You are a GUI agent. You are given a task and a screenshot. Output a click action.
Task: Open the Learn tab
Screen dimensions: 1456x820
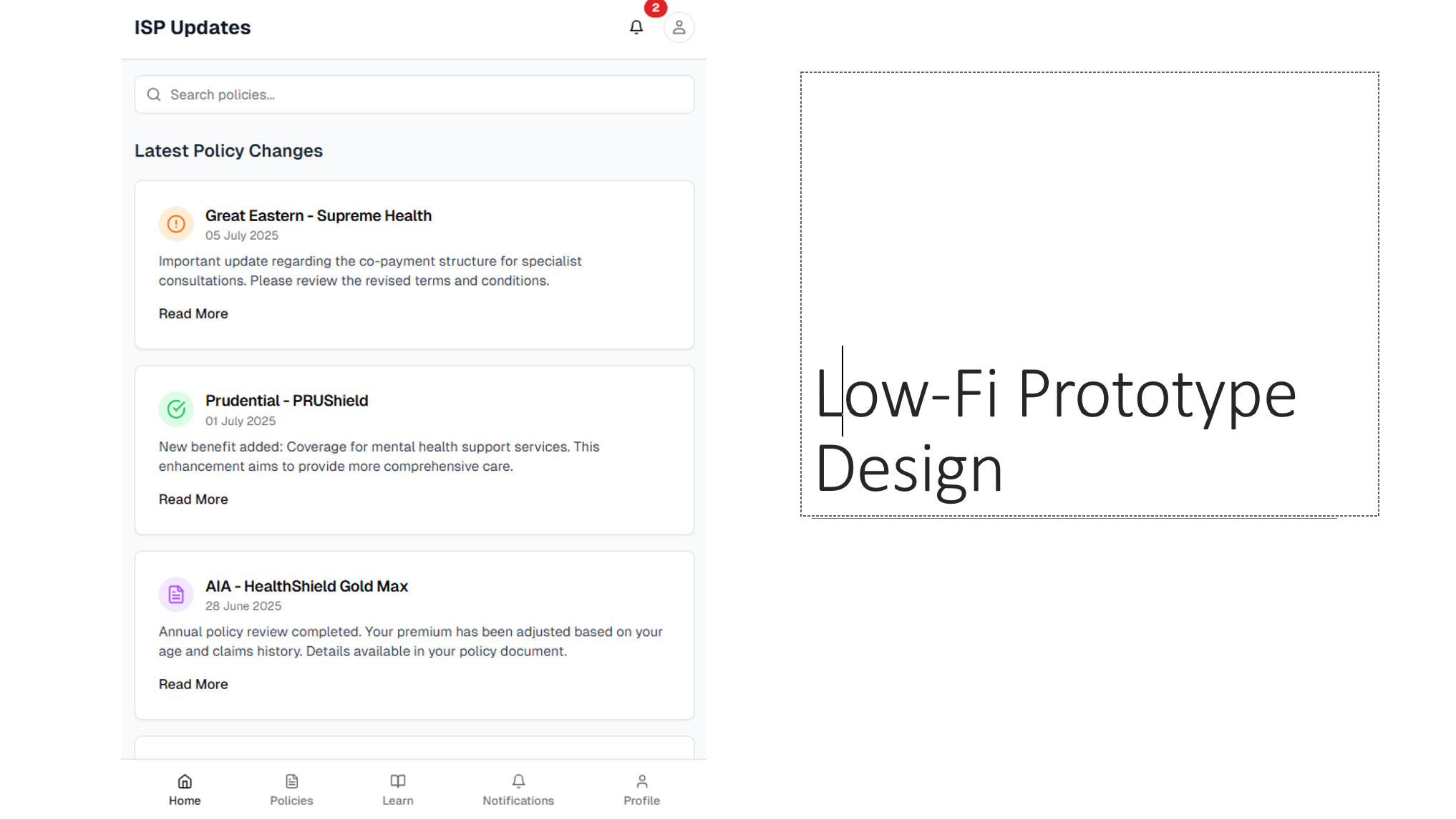[398, 790]
